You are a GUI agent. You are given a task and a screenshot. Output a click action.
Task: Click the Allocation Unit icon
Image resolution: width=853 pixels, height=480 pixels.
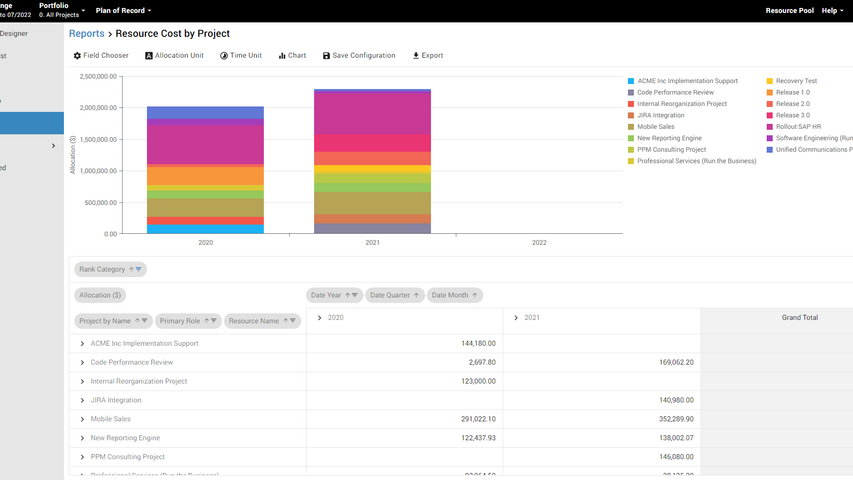click(x=150, y=56)
